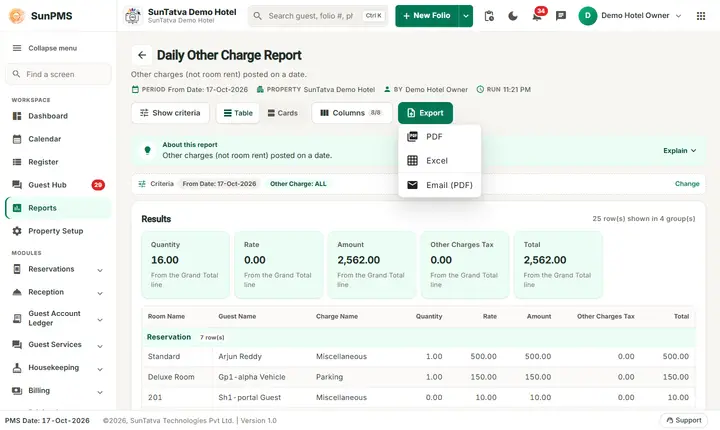Viewport: 720px width, 430px height.
Task: Go back using the arrow button
Action: 142,55
